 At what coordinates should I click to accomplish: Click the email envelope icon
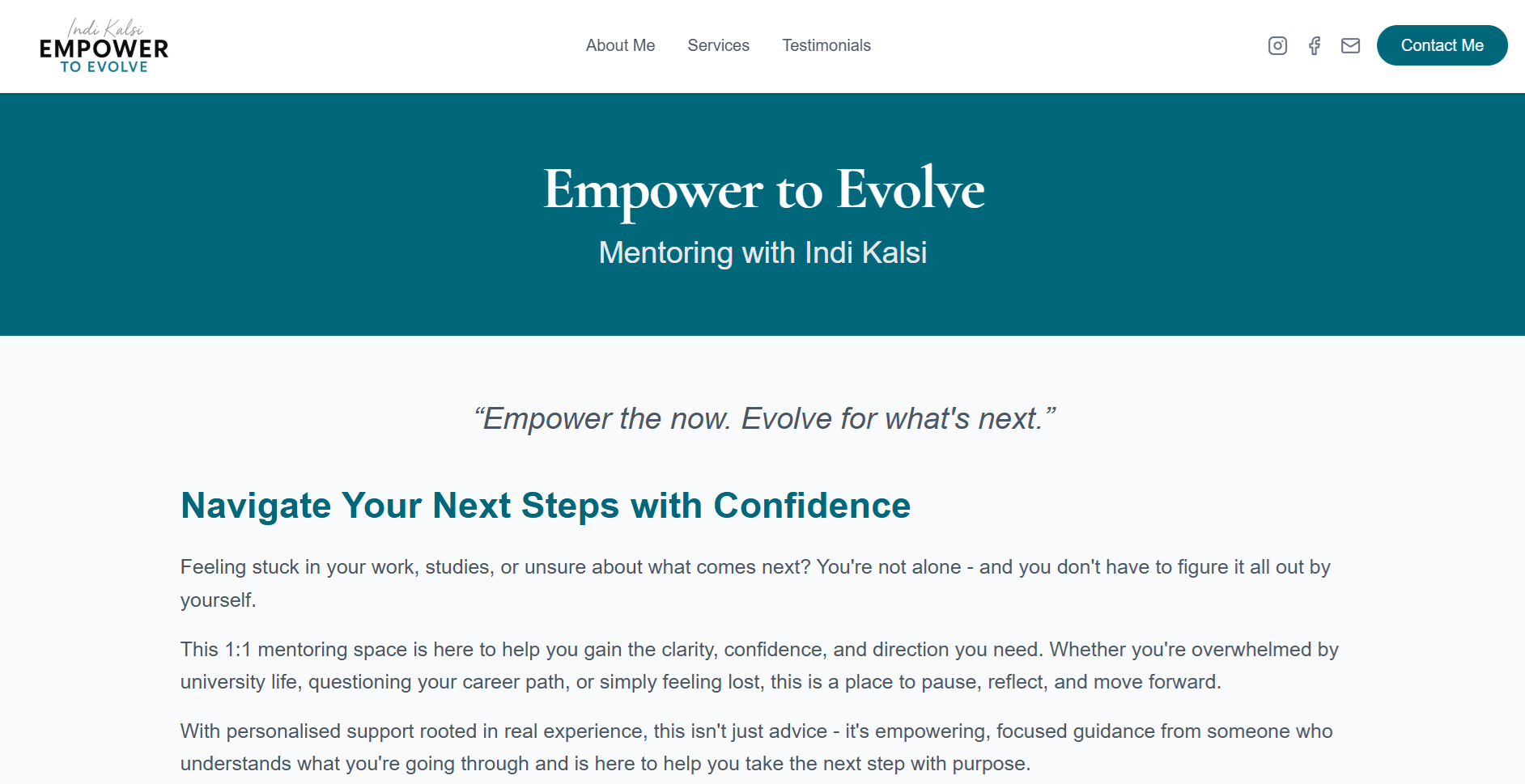pyautogui.click(x=1350, y=46)
